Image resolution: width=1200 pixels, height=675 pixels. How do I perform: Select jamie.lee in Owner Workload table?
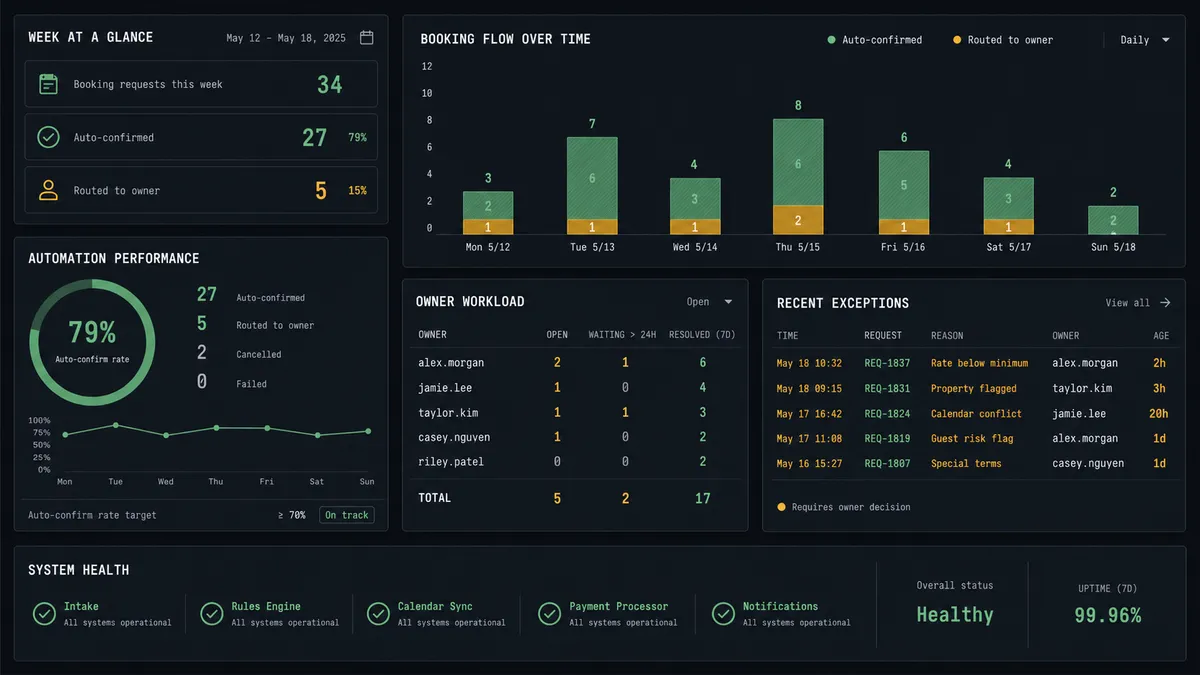pyautogui.click(x=445, y=388)
